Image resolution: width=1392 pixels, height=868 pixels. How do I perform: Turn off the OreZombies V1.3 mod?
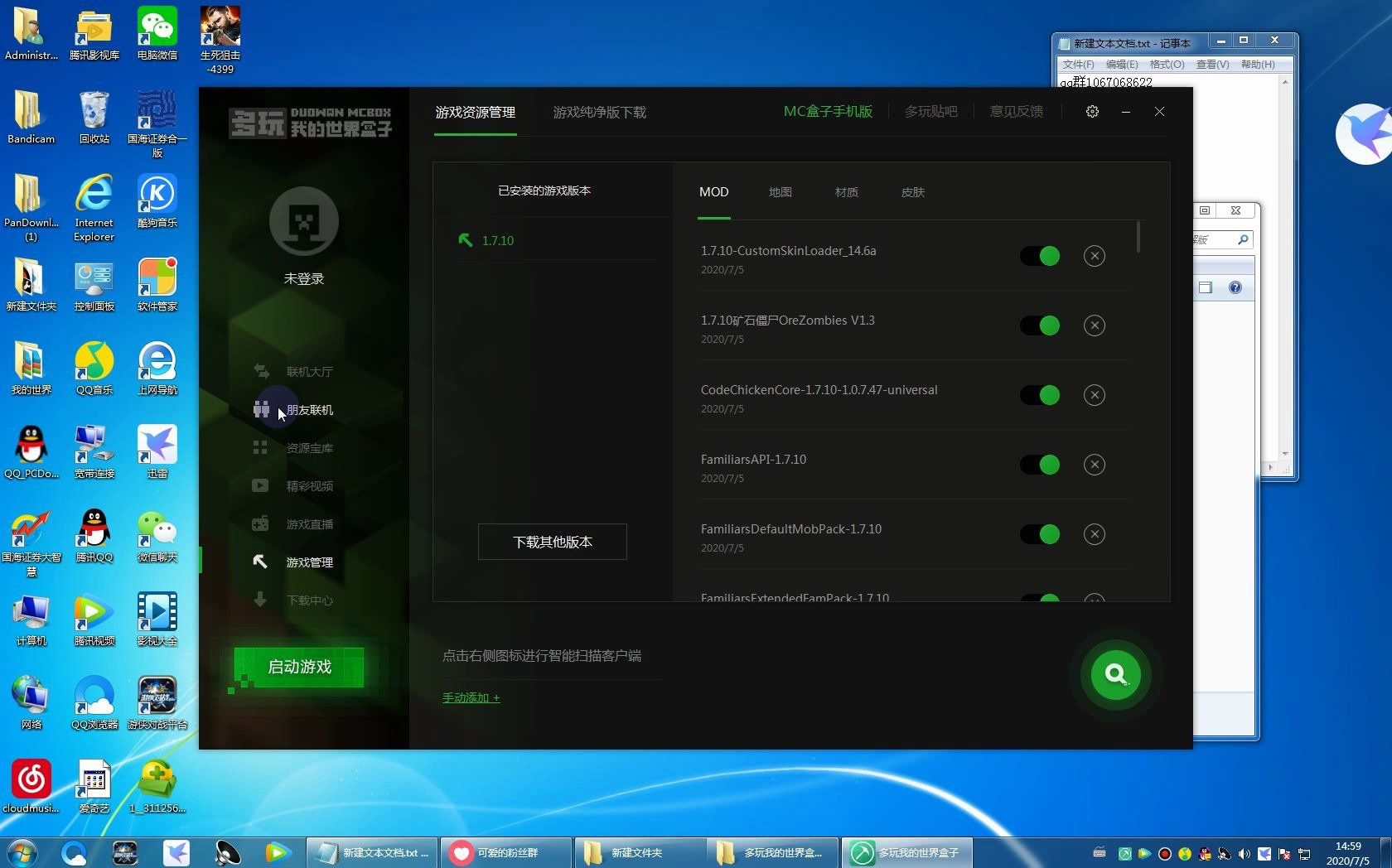(x=1040, y=325)
